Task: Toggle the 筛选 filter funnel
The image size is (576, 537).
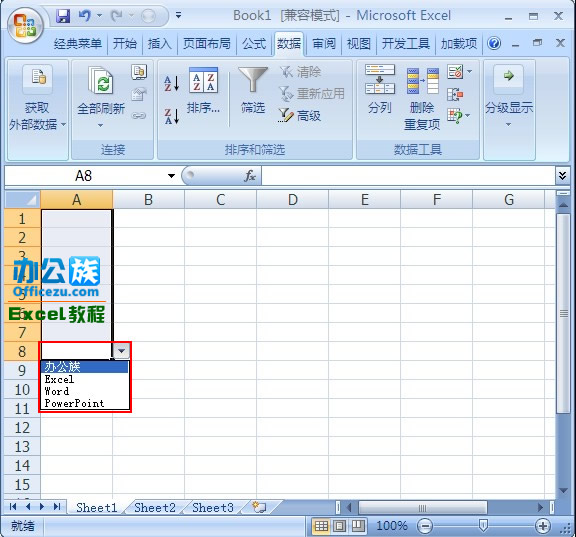Action: point(253,90)
